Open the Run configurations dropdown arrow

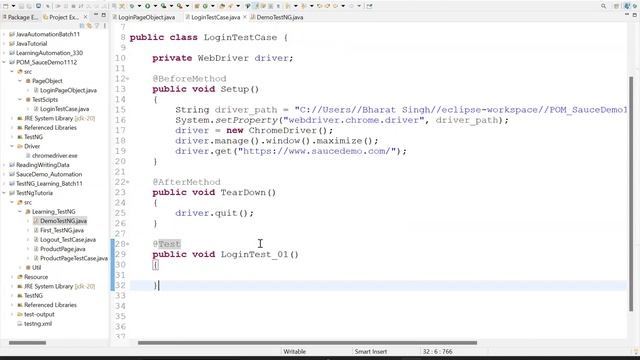pyautogui.click(x=155, y=6)
